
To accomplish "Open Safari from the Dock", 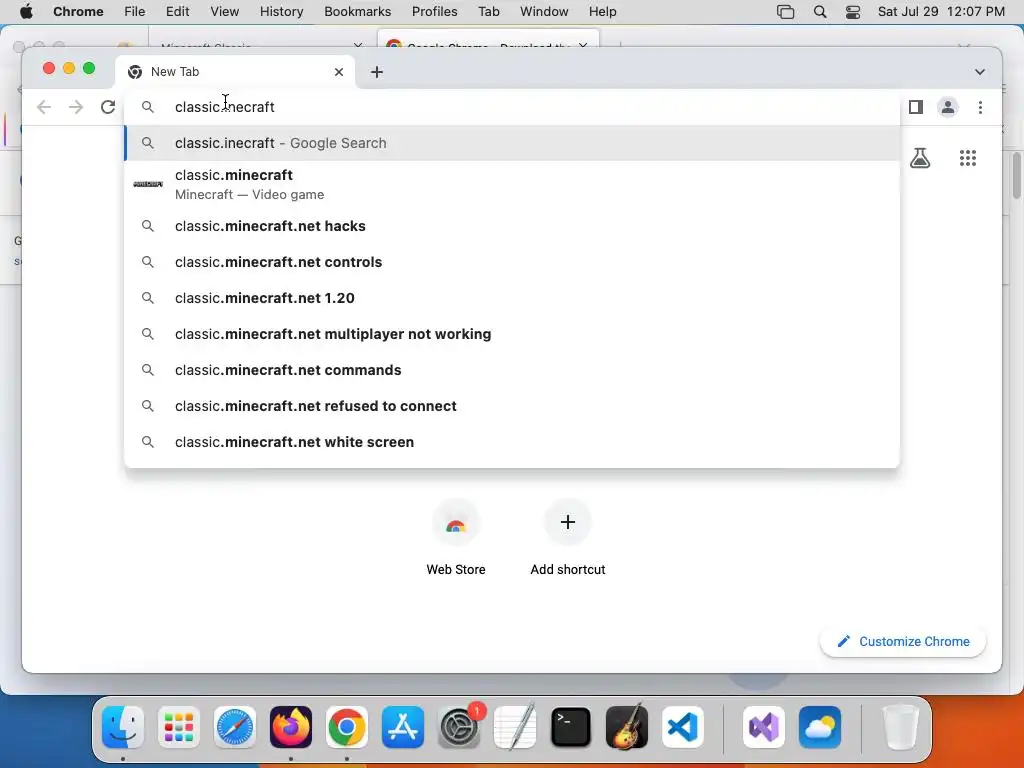I will (235, 727).
